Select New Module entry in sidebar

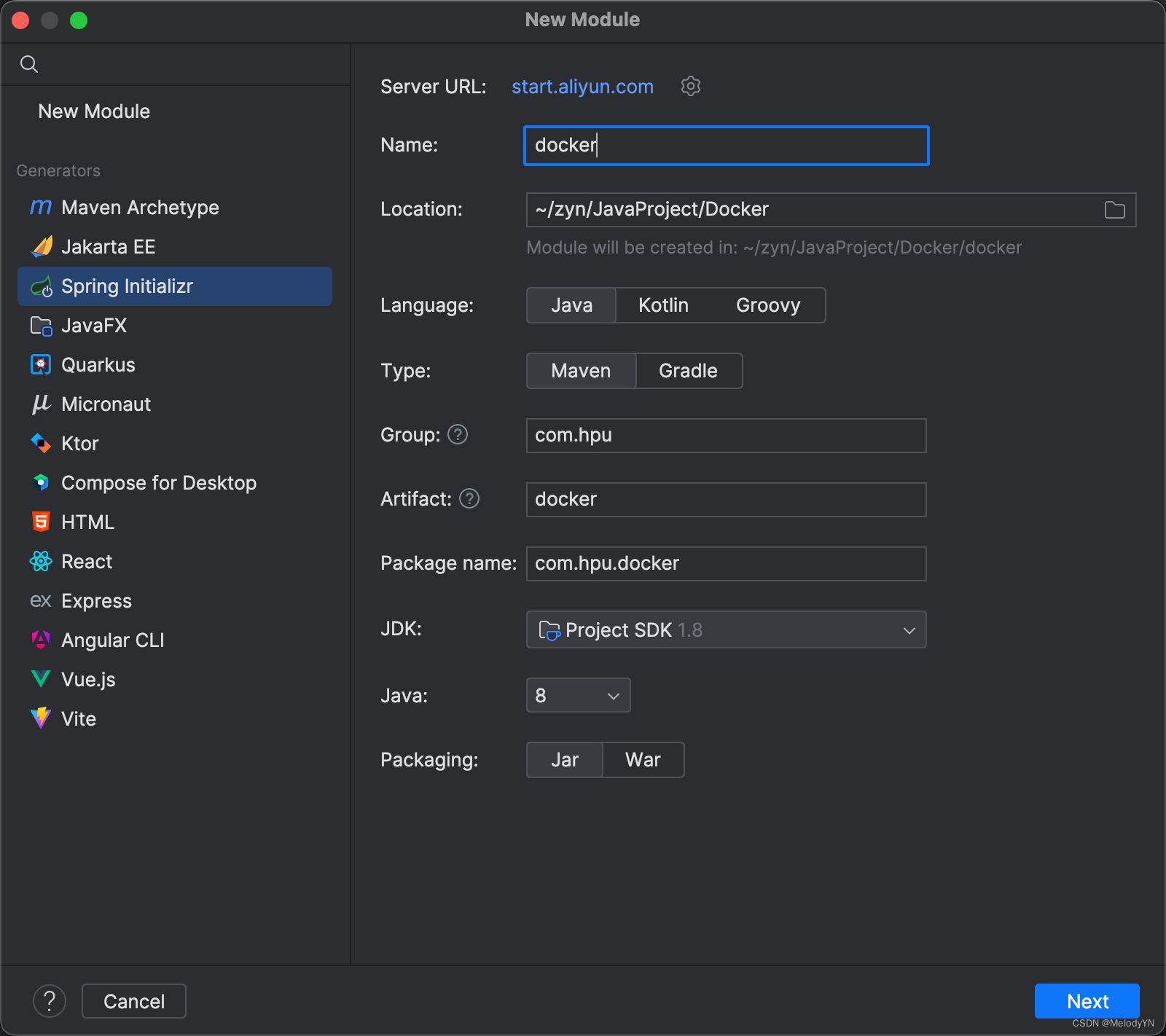click(94, 111)
